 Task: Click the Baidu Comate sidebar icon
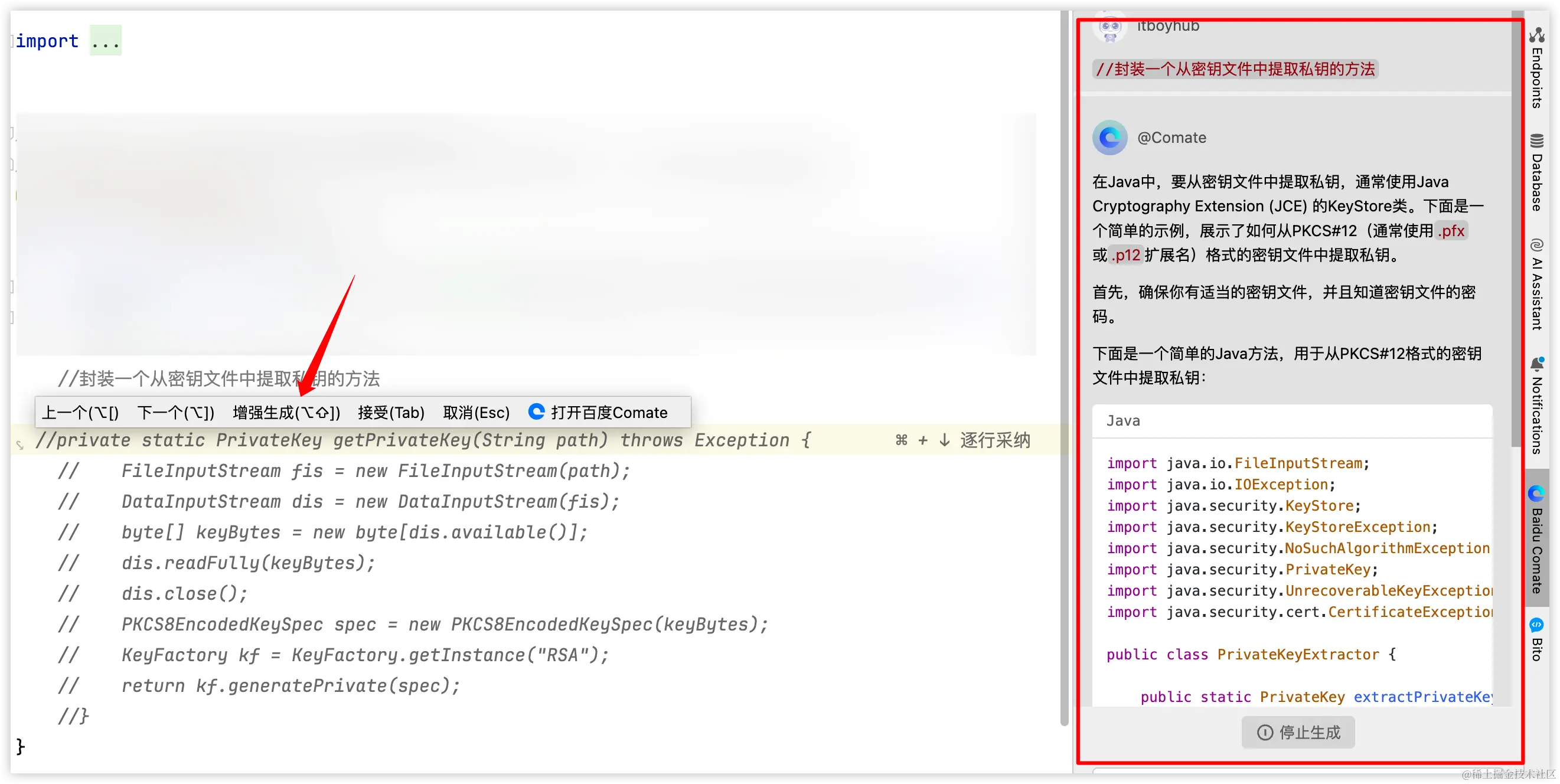tap(1536, 494)
